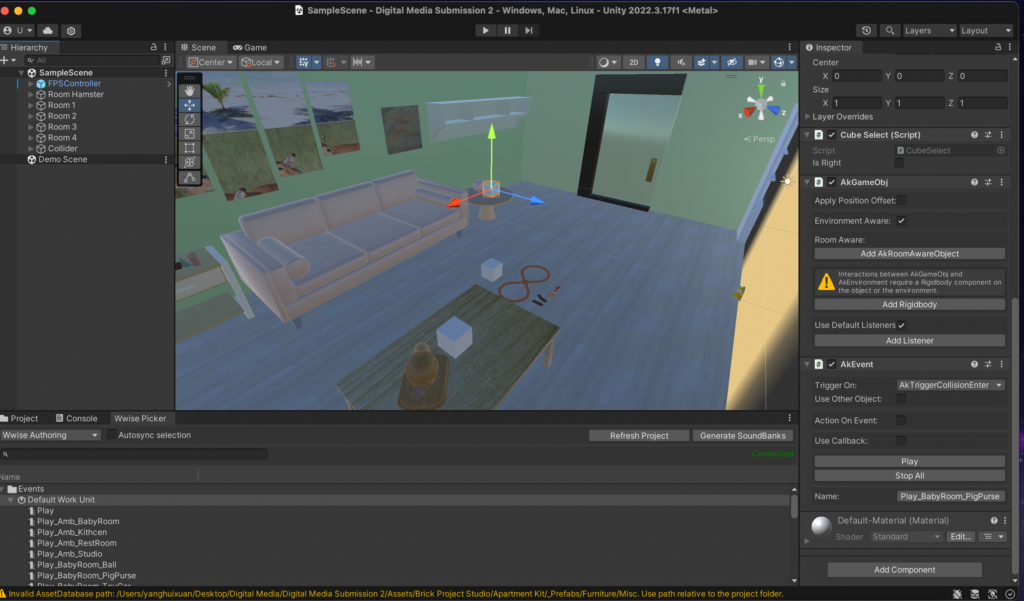Select the Rotate tool in scene toolbar
The image size is (1024, 601).
coord(189,119)
